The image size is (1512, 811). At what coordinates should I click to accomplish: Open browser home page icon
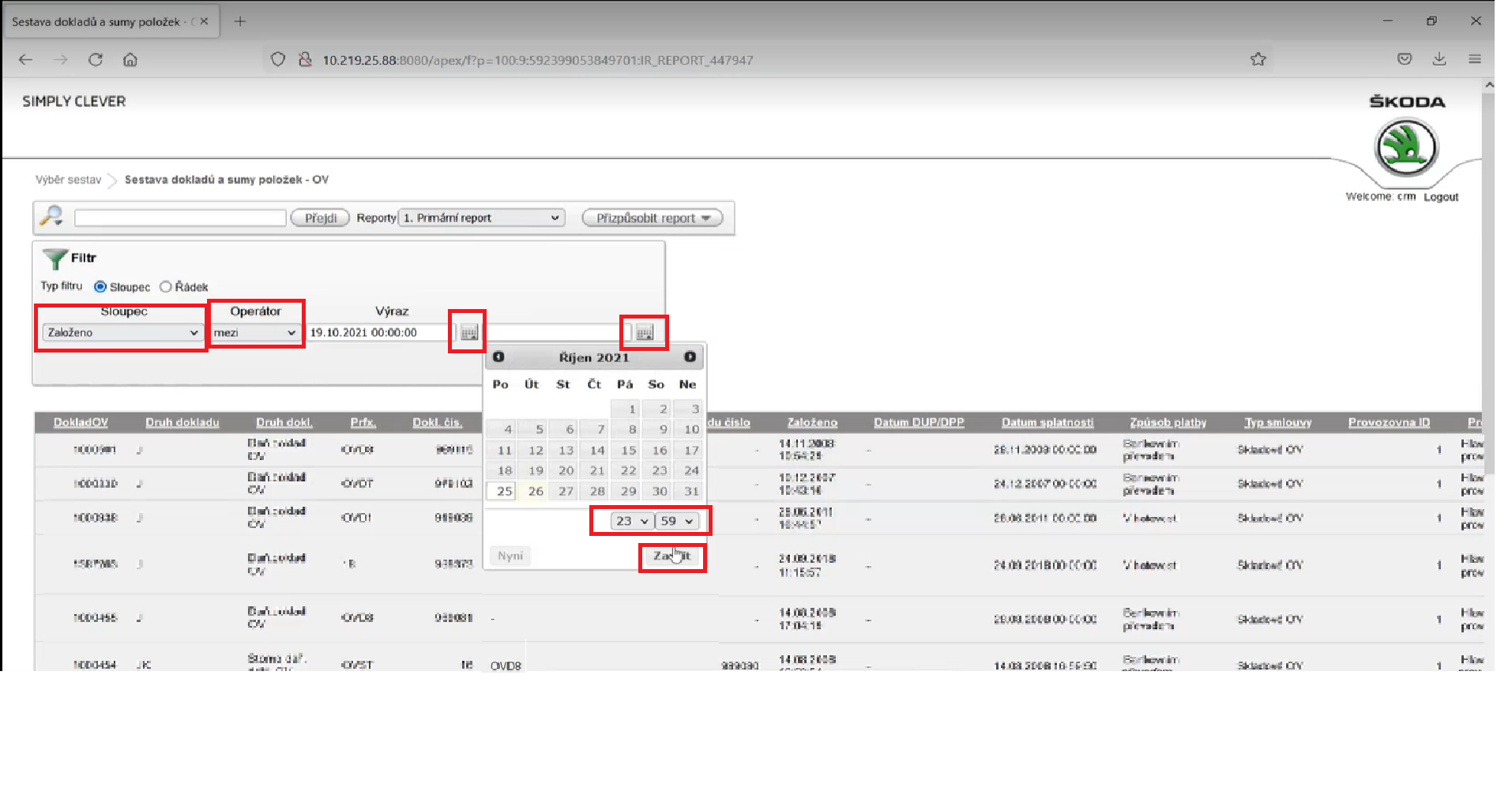[130, 59]
